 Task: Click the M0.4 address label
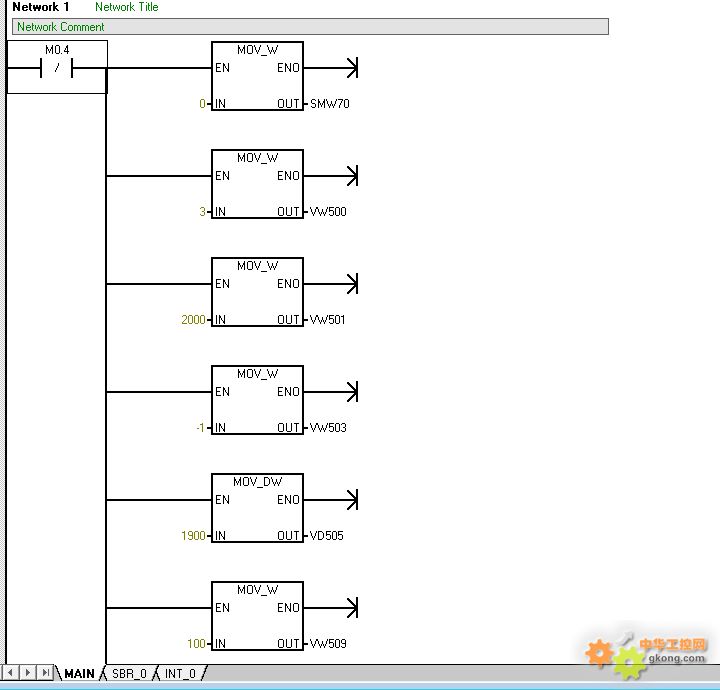click(57, 50)
